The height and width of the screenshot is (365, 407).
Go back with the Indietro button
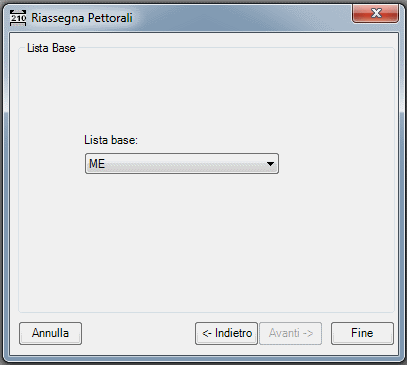[x=226, y=333]
